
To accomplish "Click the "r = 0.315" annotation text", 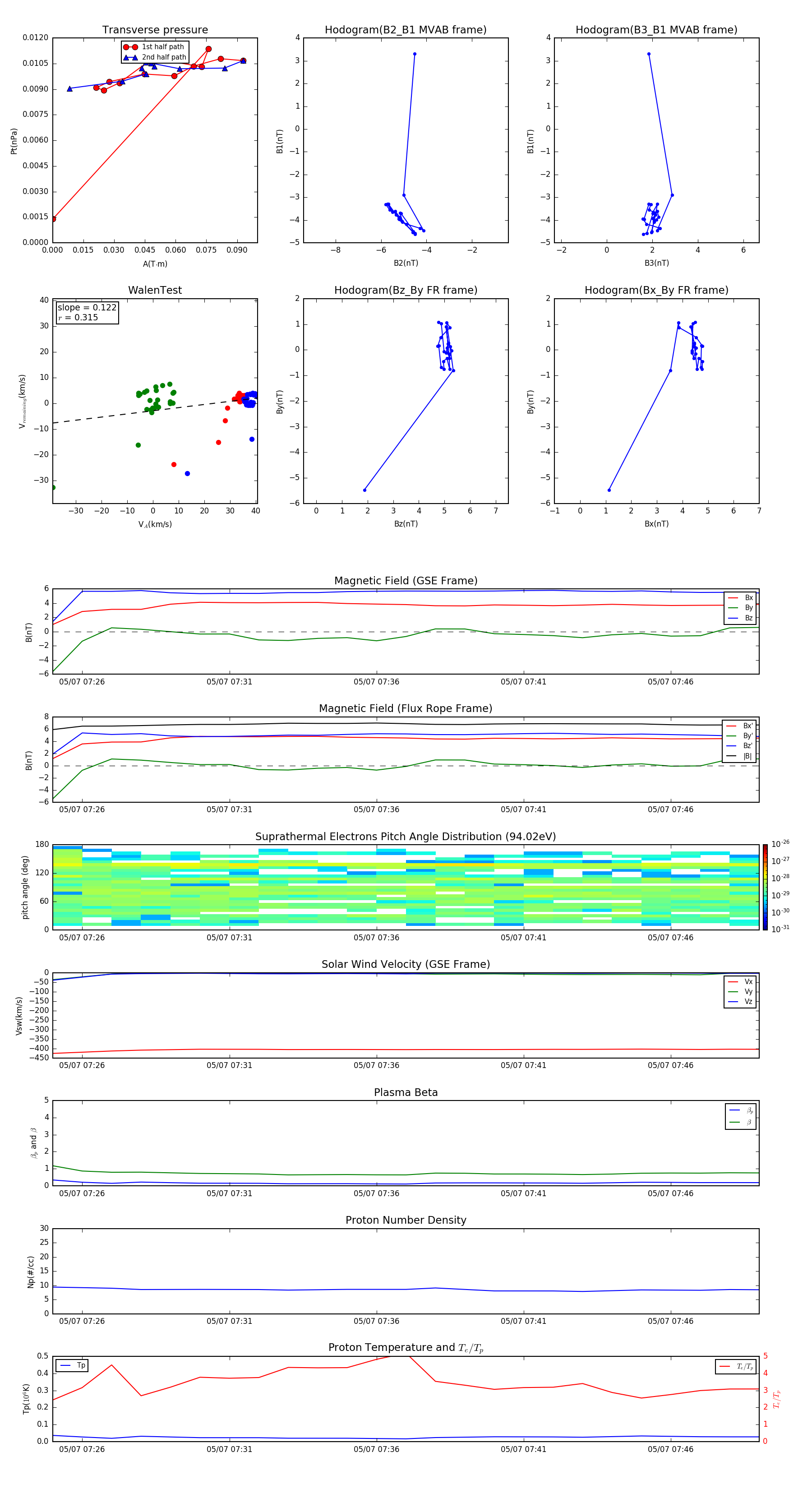I will pos(78,317).
